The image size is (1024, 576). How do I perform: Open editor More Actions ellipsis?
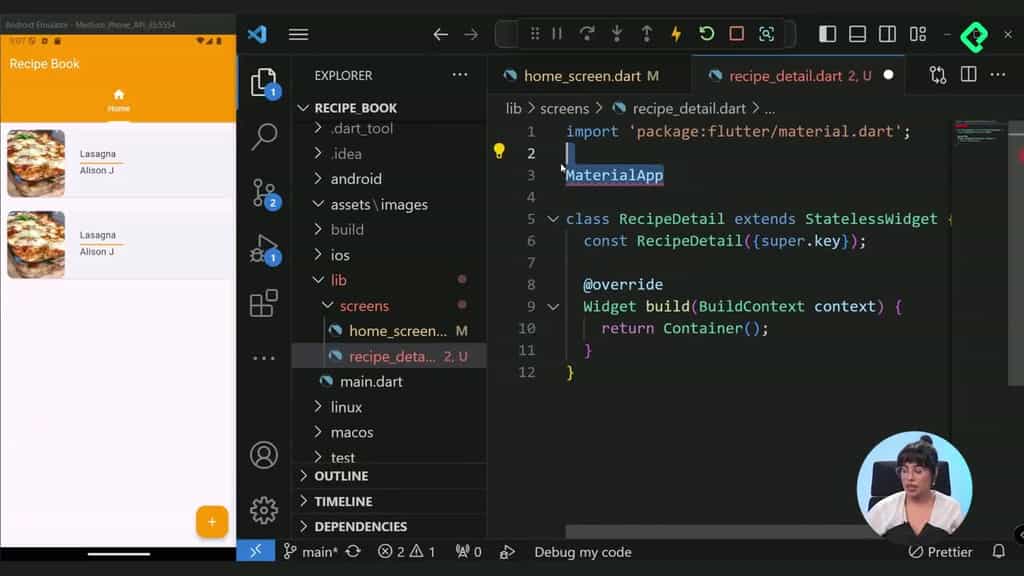point(998,75)
